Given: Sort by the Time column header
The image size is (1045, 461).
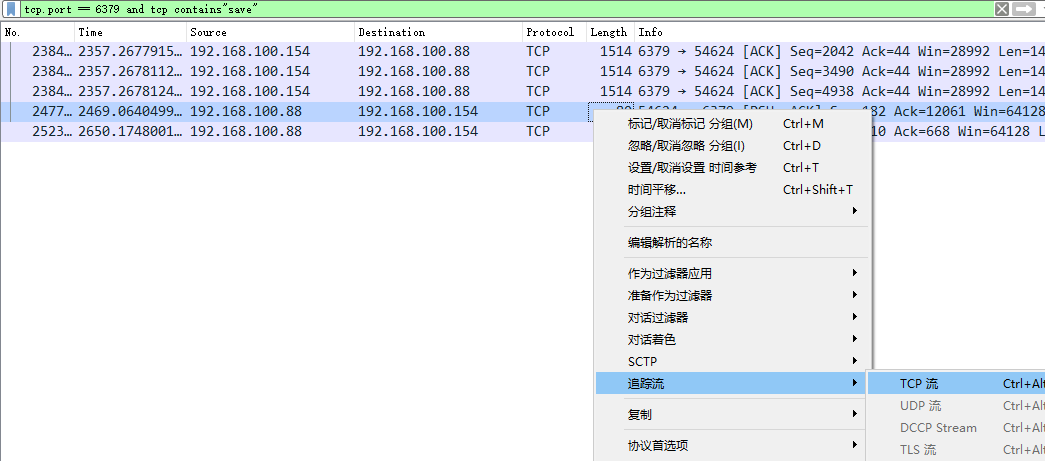Looking at the screenshot, I should tap(130, 32).
